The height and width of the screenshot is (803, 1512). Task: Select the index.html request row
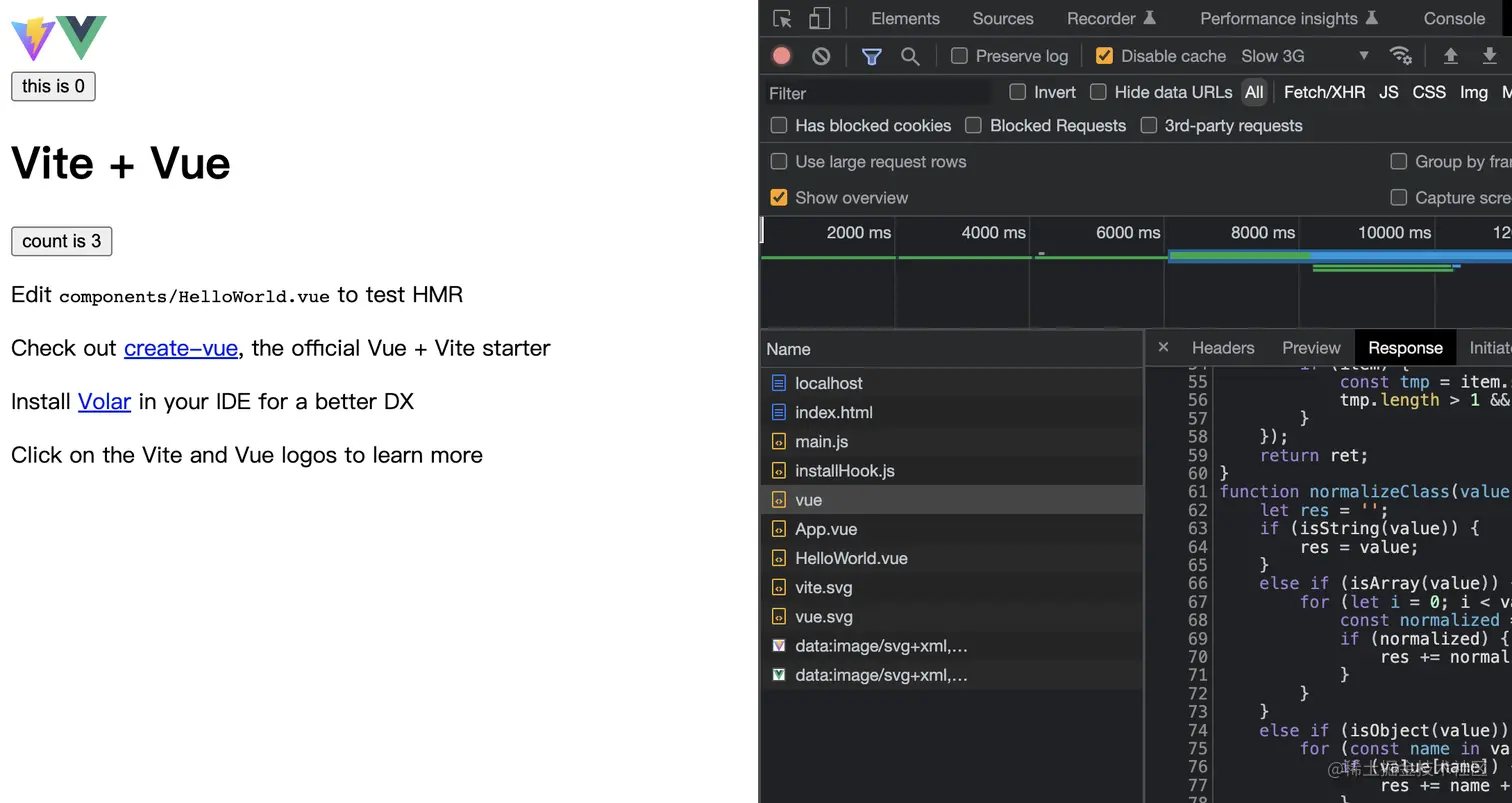pos(952,412)
